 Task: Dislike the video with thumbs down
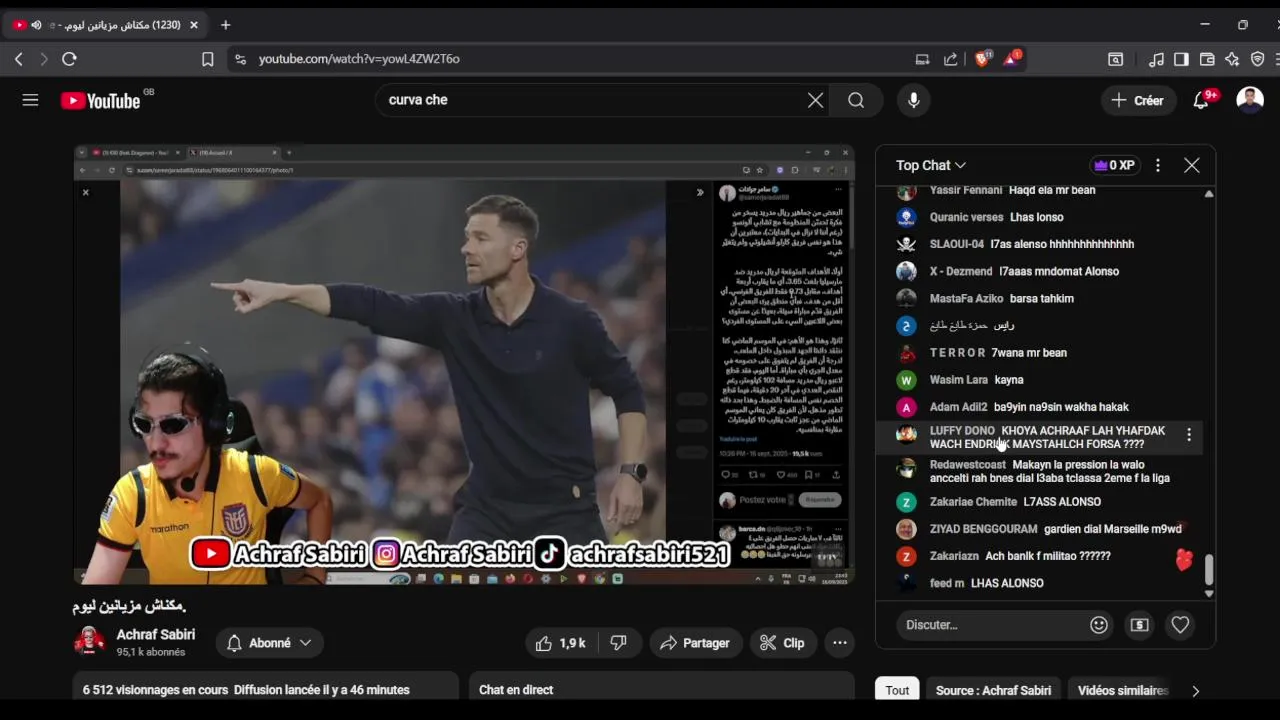pos(618,643)
